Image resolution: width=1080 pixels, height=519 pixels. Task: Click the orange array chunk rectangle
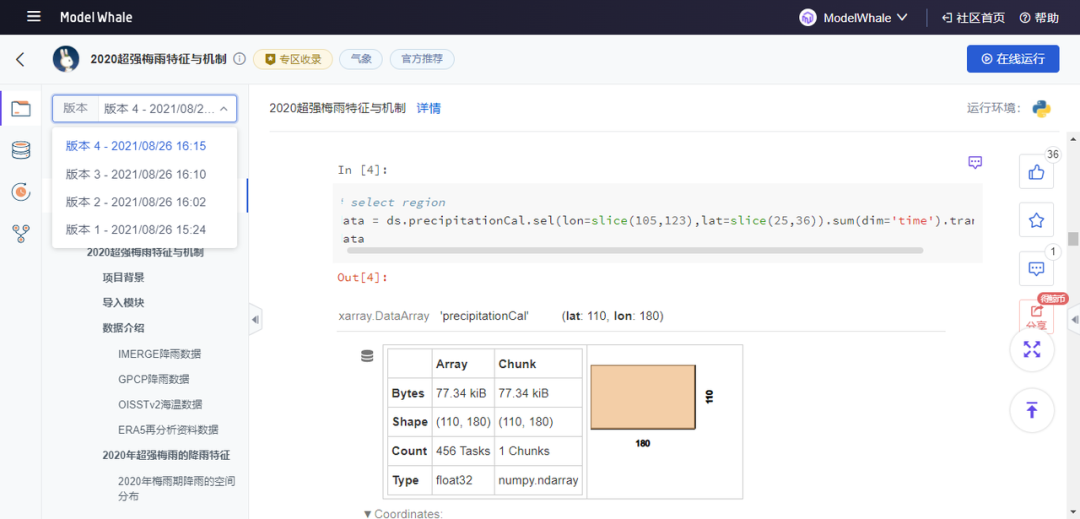coord(643,397)
